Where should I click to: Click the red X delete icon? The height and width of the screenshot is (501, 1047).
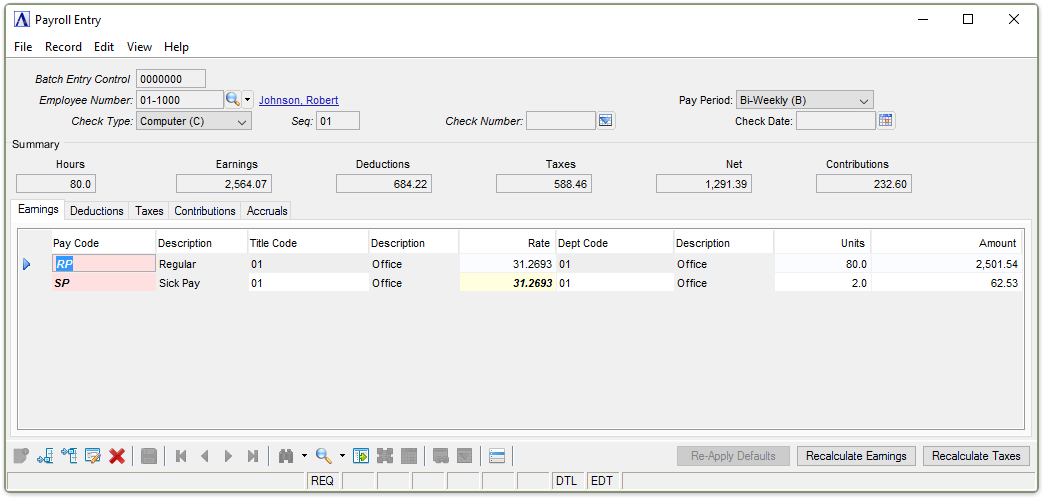(117, 456)
